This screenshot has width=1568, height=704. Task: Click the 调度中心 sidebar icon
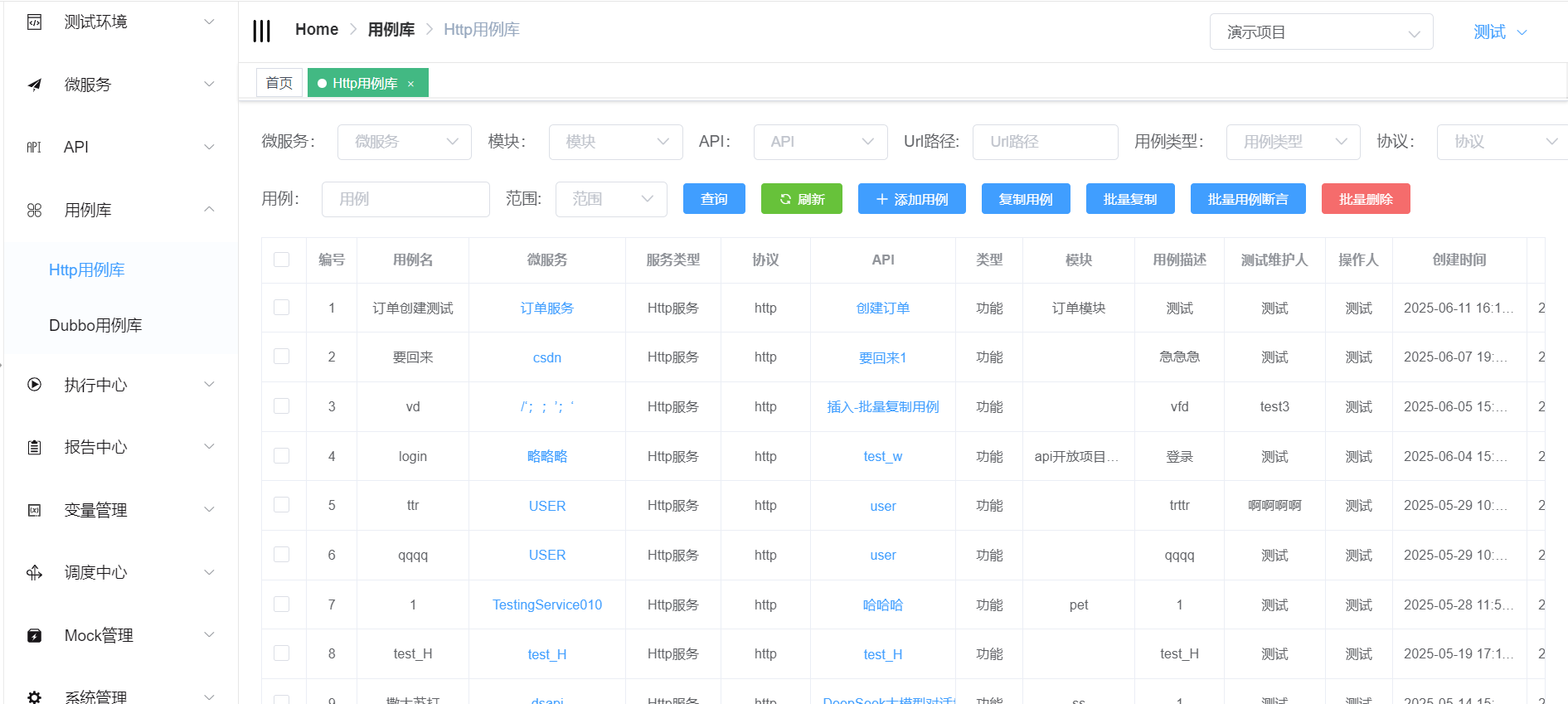point(34,573)
